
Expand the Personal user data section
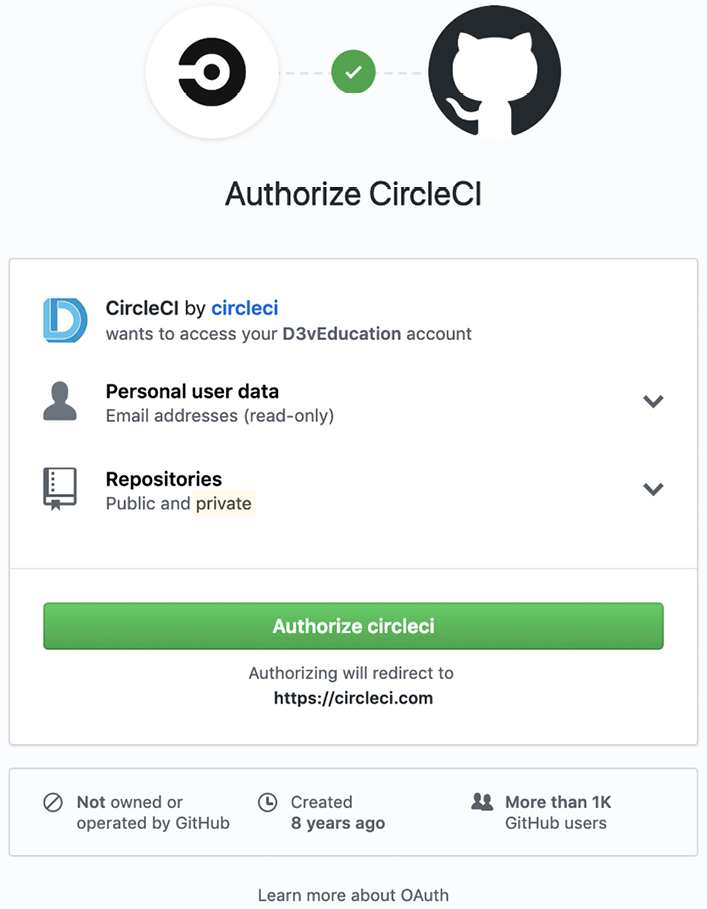653,401
